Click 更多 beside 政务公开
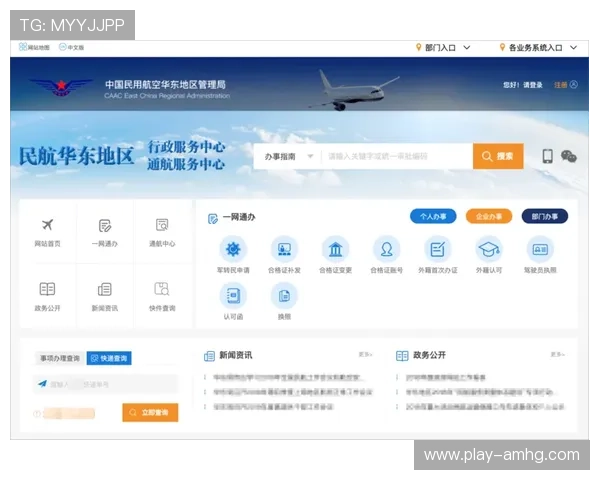Viewport: 600px width, 480px height. [558, 354]
